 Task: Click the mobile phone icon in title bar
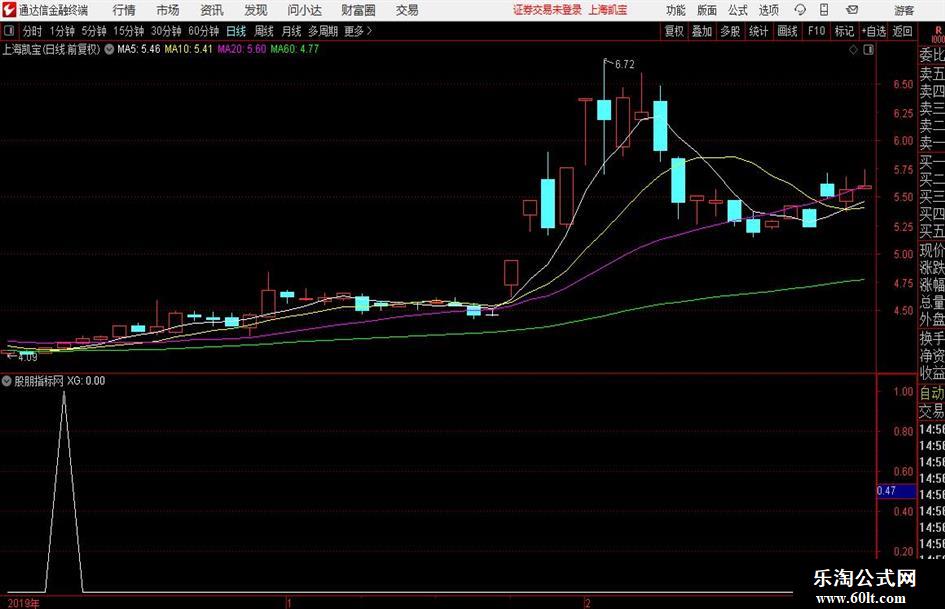pos(824,10)
